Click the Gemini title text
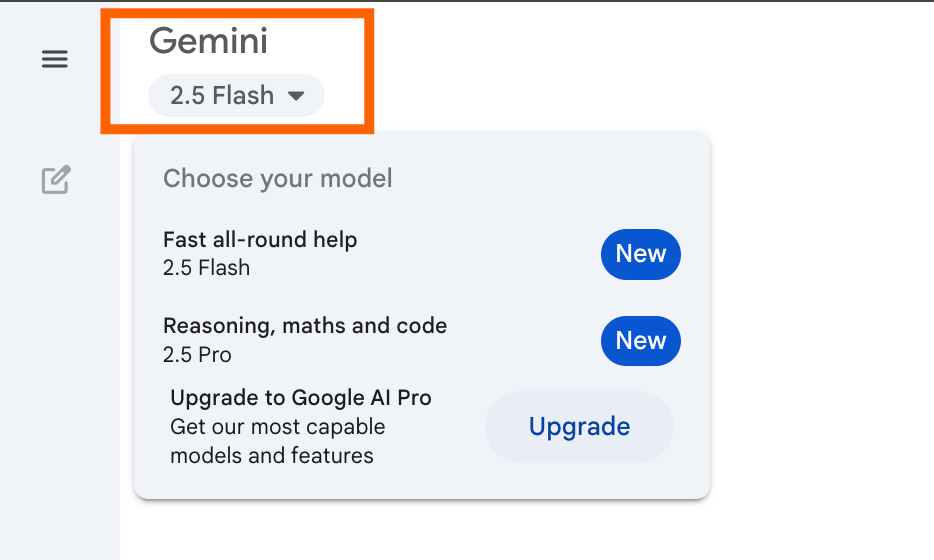 208,41
